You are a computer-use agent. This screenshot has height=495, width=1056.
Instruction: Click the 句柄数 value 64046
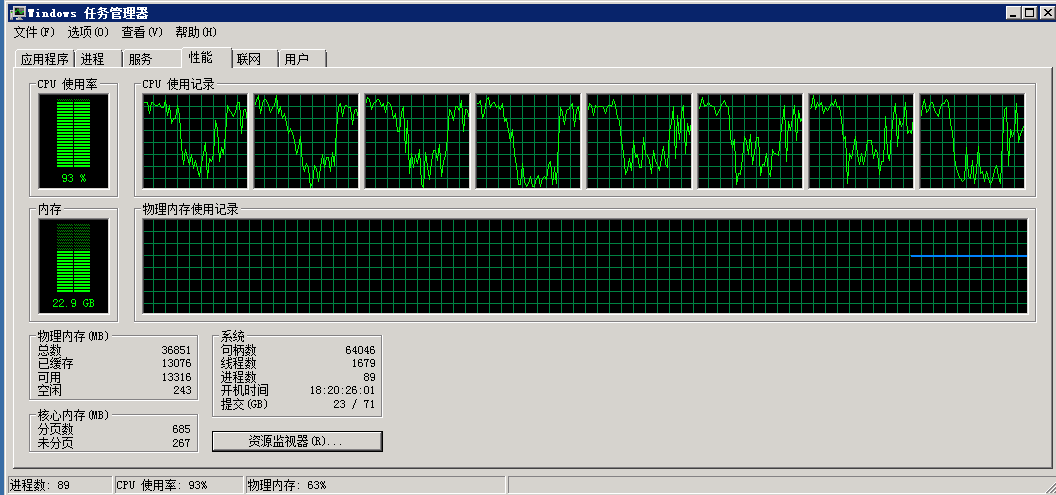point(360,350)
